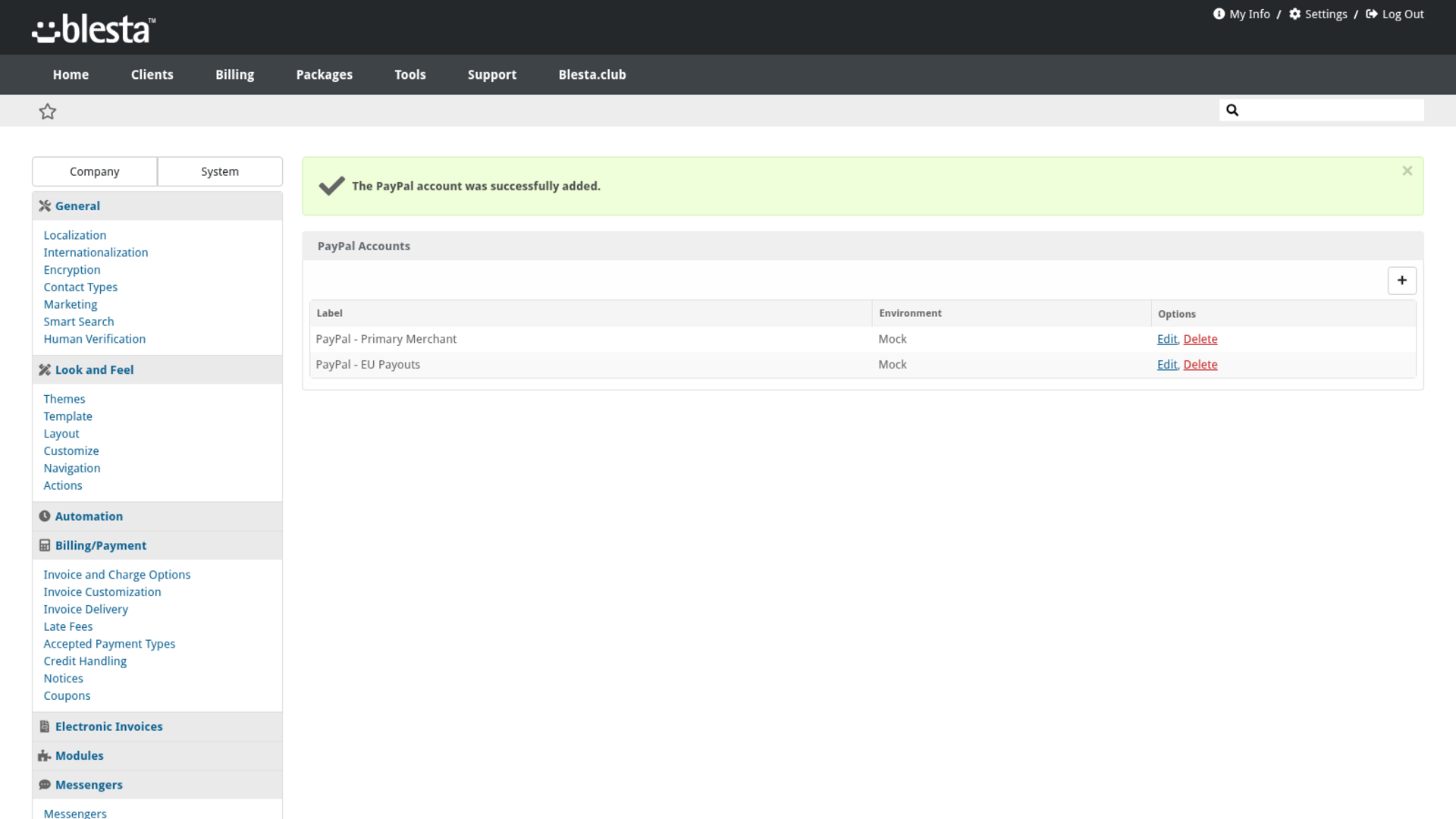Open the Blesta.club menu

tap(592, 74)
